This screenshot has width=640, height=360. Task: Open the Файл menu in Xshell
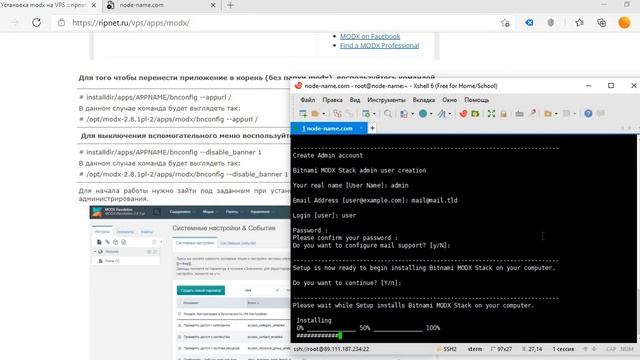pyautogui.click(x=308, y=100)
